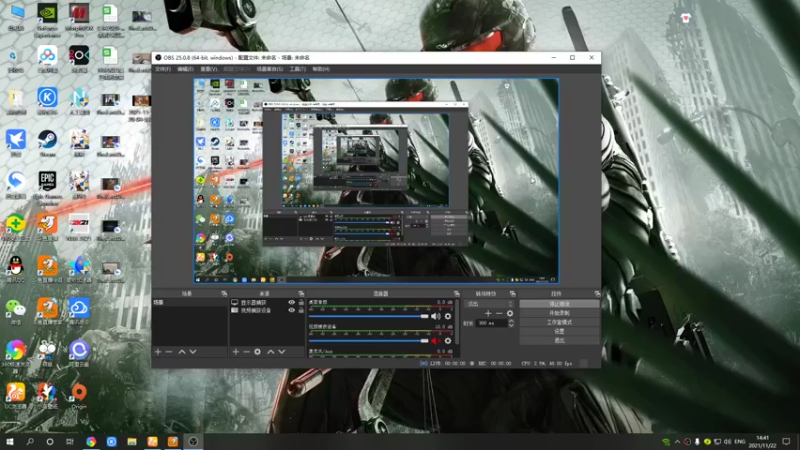
Task: Open source properties gear in the sources panel
Action: coord(258,352)
